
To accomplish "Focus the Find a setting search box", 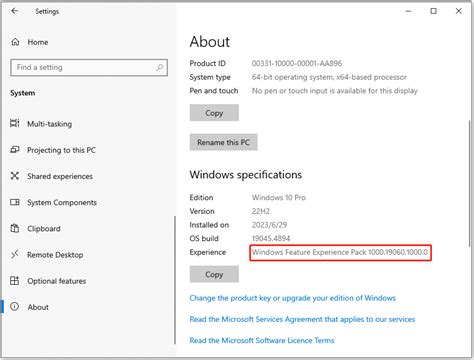I will pos(89,68).
